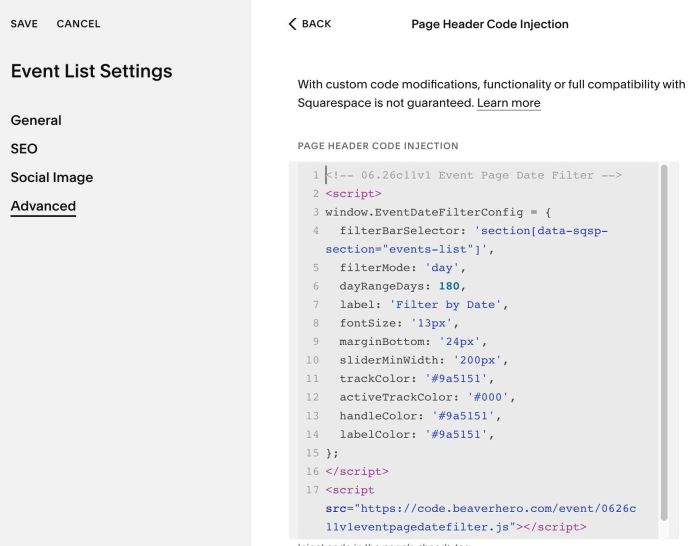Open the General settings tab

[36, 121]
